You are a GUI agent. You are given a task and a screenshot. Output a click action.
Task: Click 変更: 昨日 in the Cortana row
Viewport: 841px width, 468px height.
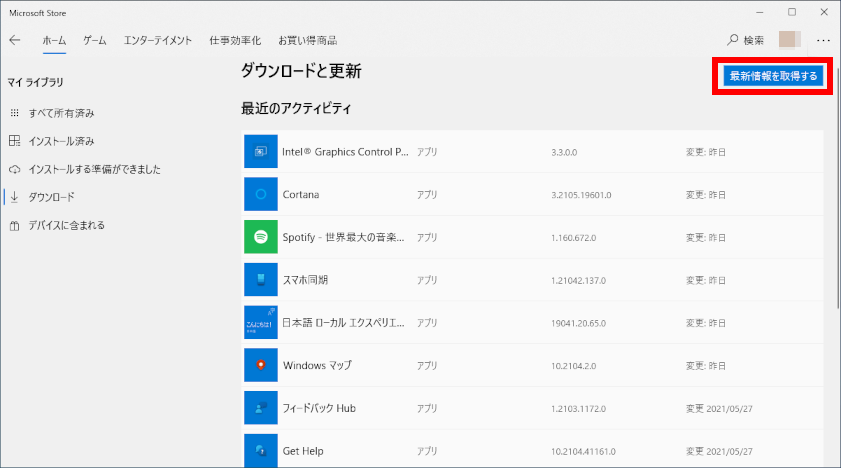[x=705, y=195]
